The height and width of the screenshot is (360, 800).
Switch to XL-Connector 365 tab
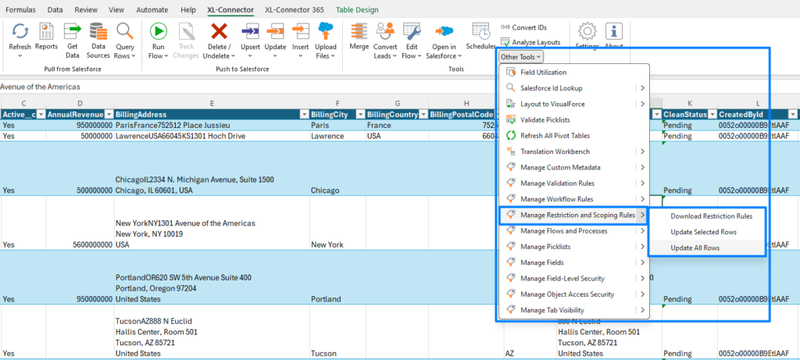[x=294, y=10]
